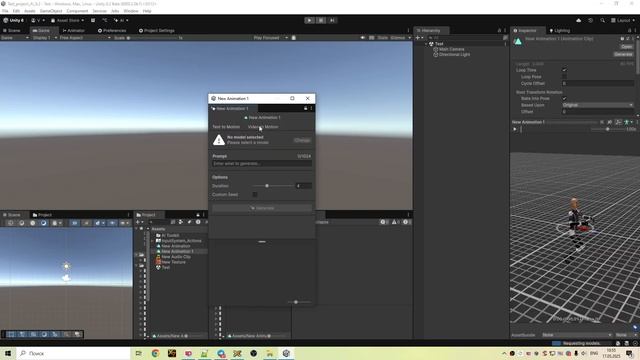Click the Pause button in the toolbar

321,20
